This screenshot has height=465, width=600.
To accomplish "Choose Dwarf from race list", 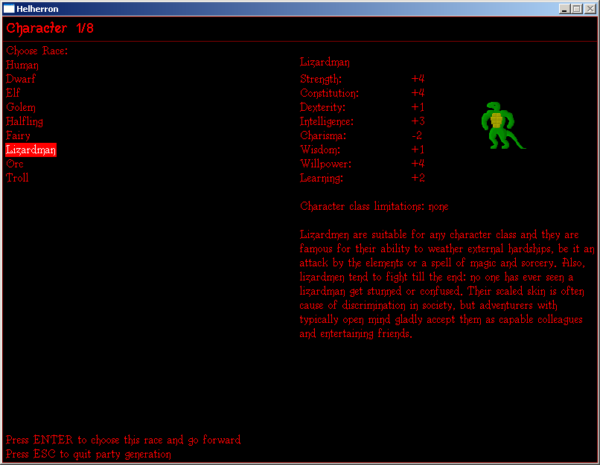I will point(21,78).
